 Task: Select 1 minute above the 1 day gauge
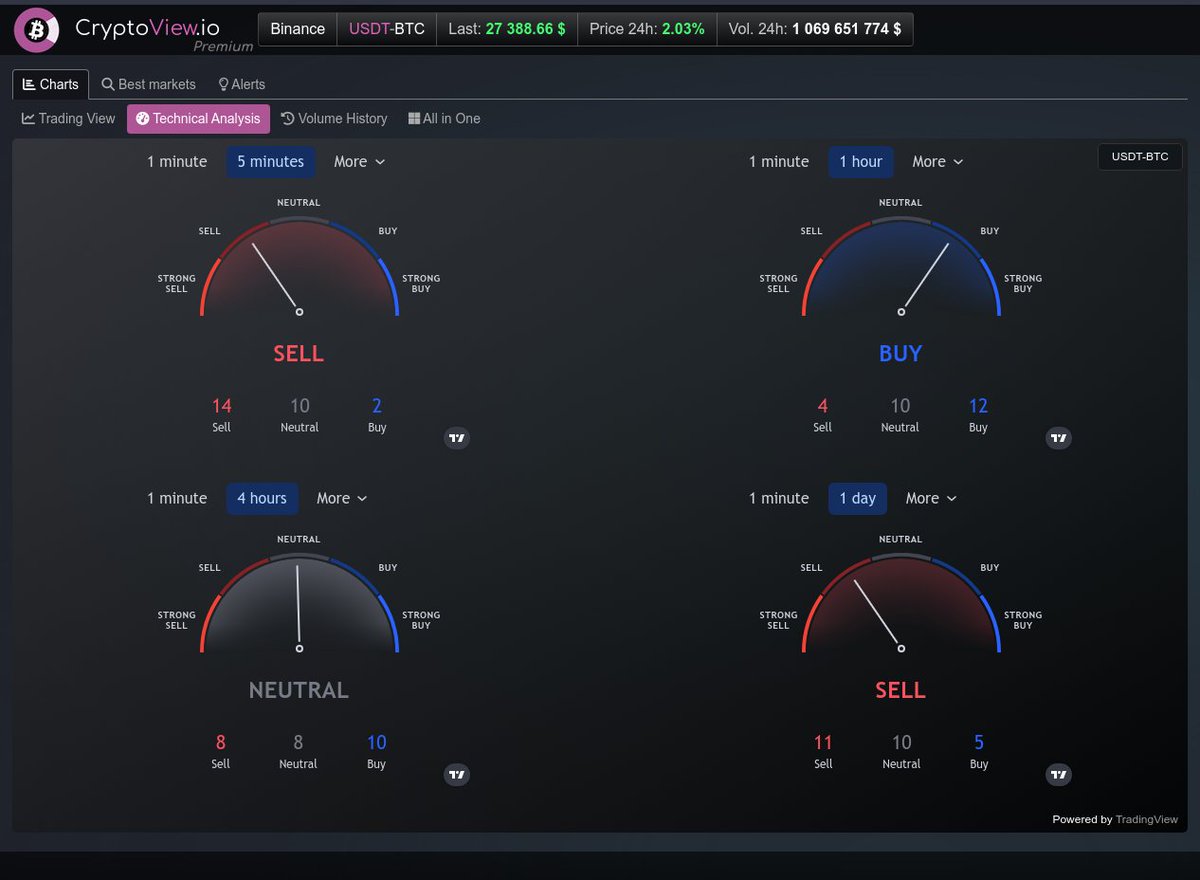779,498
